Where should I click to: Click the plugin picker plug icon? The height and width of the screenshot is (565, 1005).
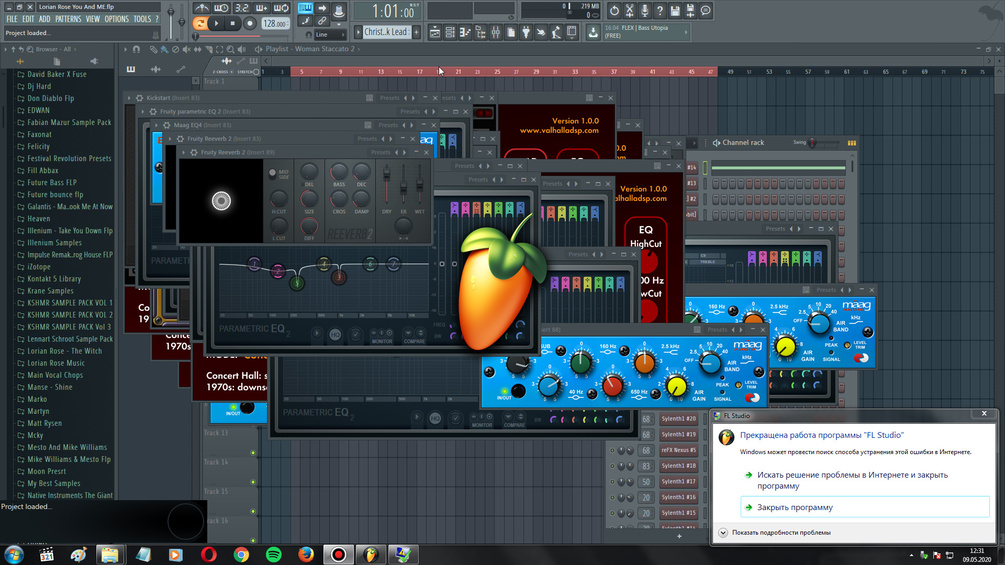click(x=526, y=32)
